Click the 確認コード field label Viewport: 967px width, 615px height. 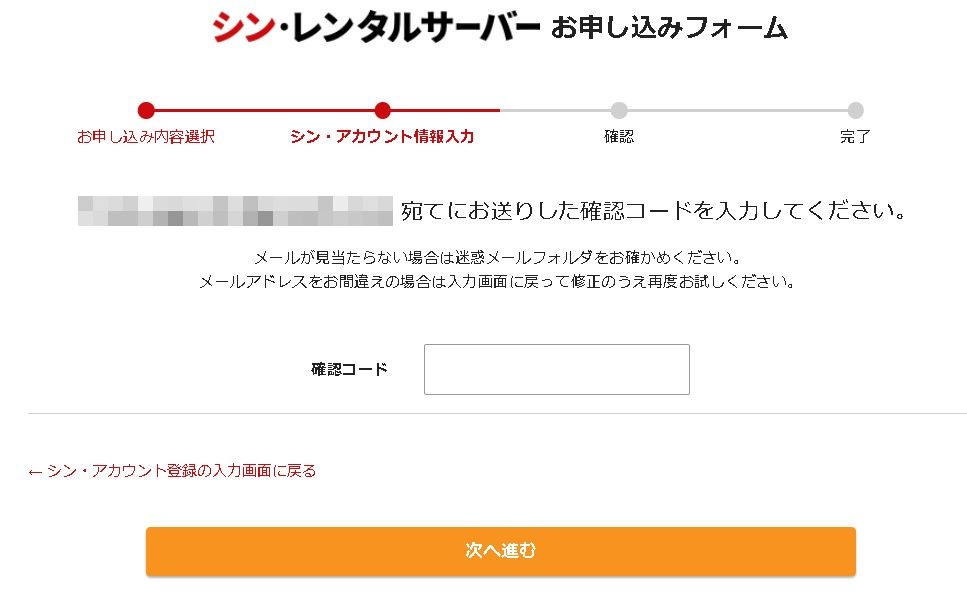[x=349, y=369]
